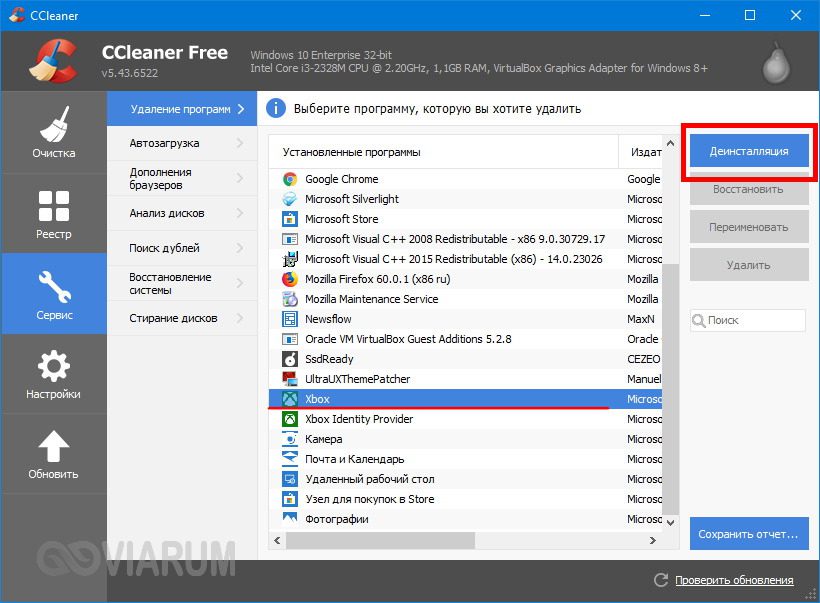820x603 pixels.
Task: Select the Google Chrome entry text
Action: (x=341, y=179)
